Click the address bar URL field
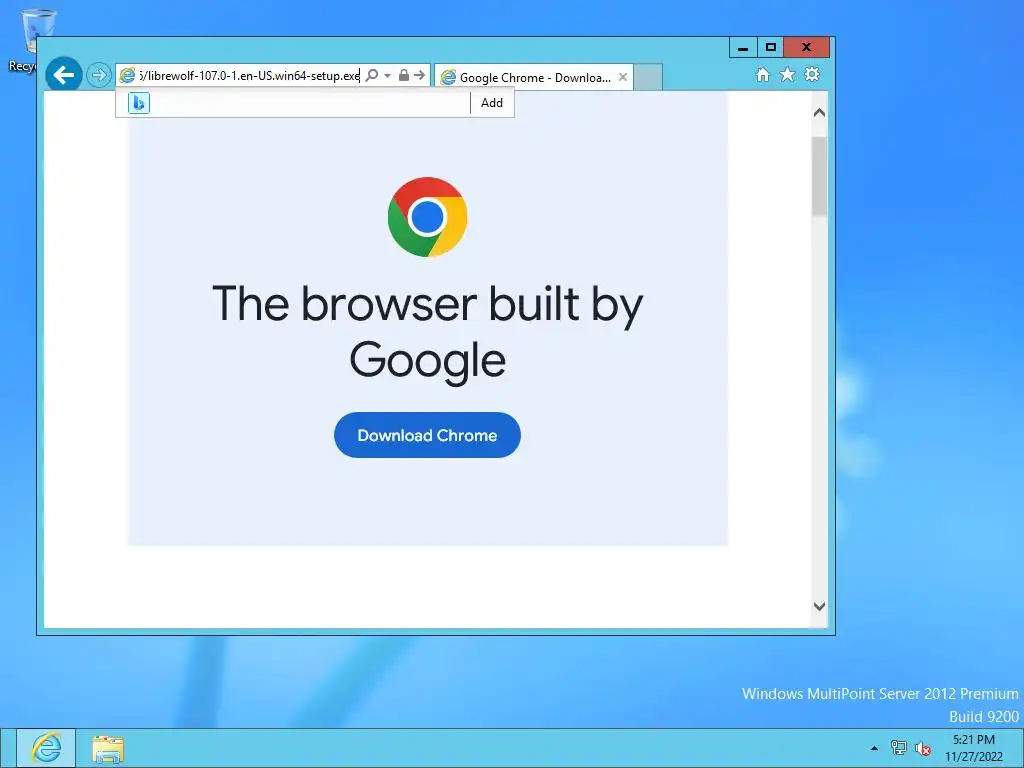 249,76
